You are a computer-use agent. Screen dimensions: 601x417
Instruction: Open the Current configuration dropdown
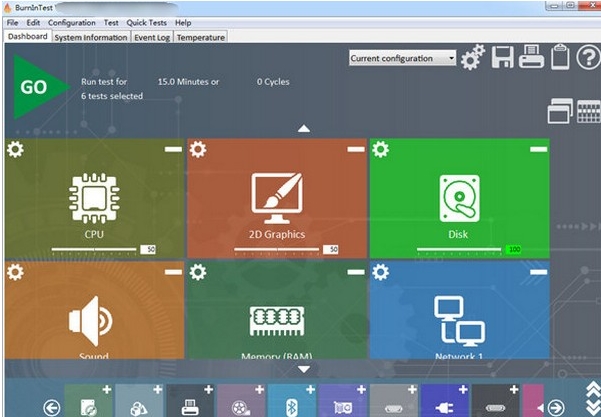(x=402, y=58)
